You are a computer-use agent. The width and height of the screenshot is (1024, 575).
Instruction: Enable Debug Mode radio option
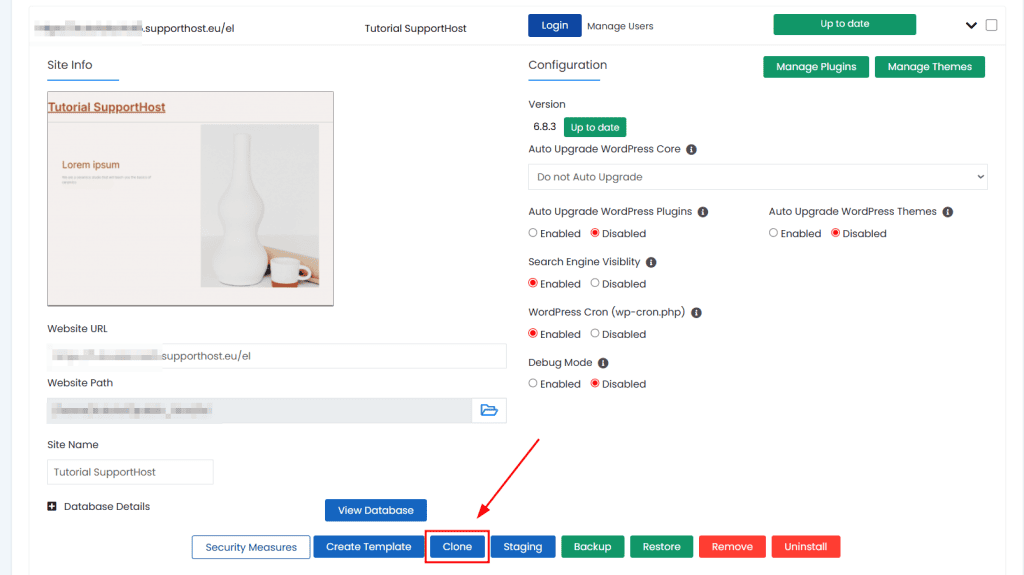tap(533, 384)
